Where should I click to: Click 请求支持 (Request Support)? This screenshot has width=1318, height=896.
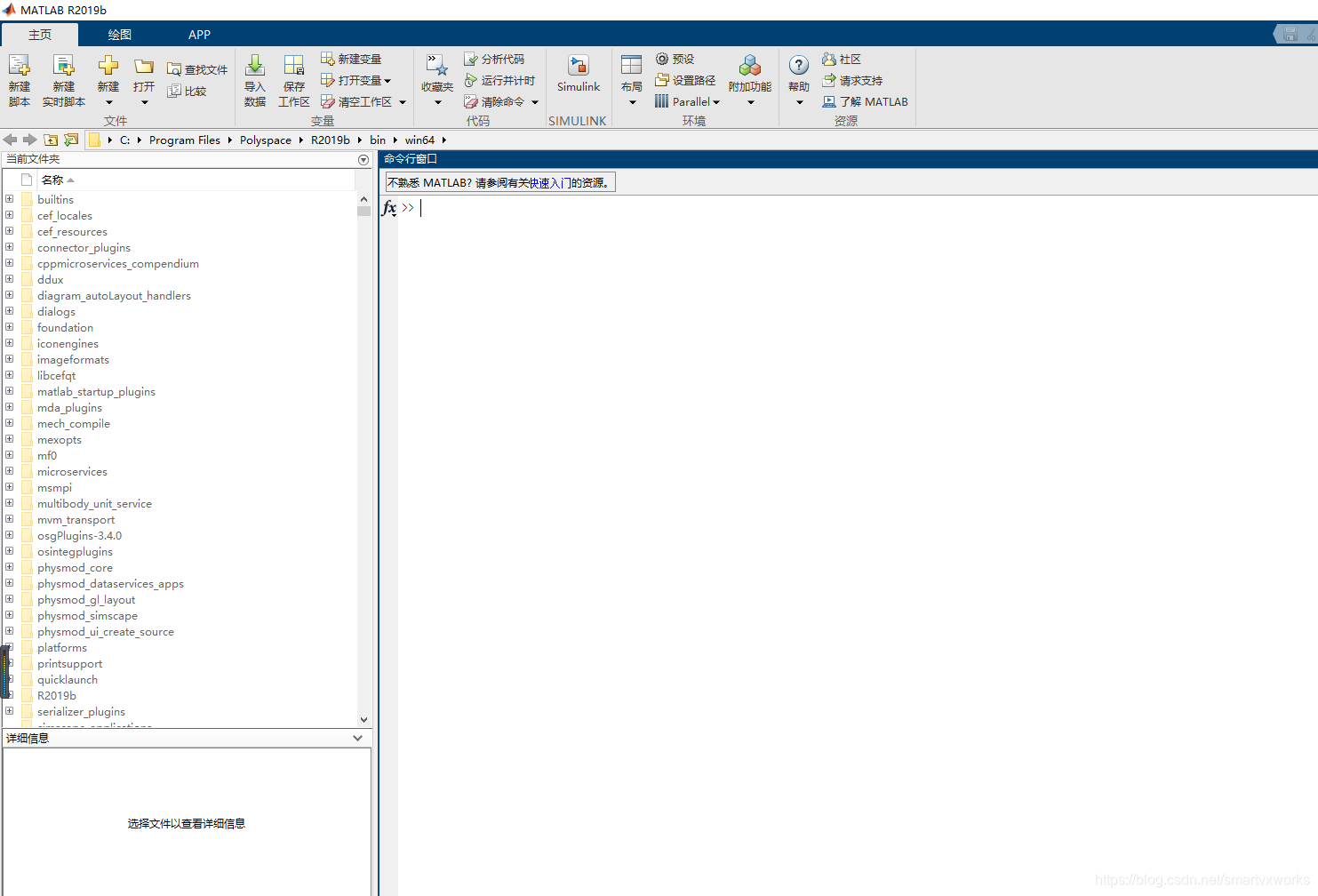(852, 80)
